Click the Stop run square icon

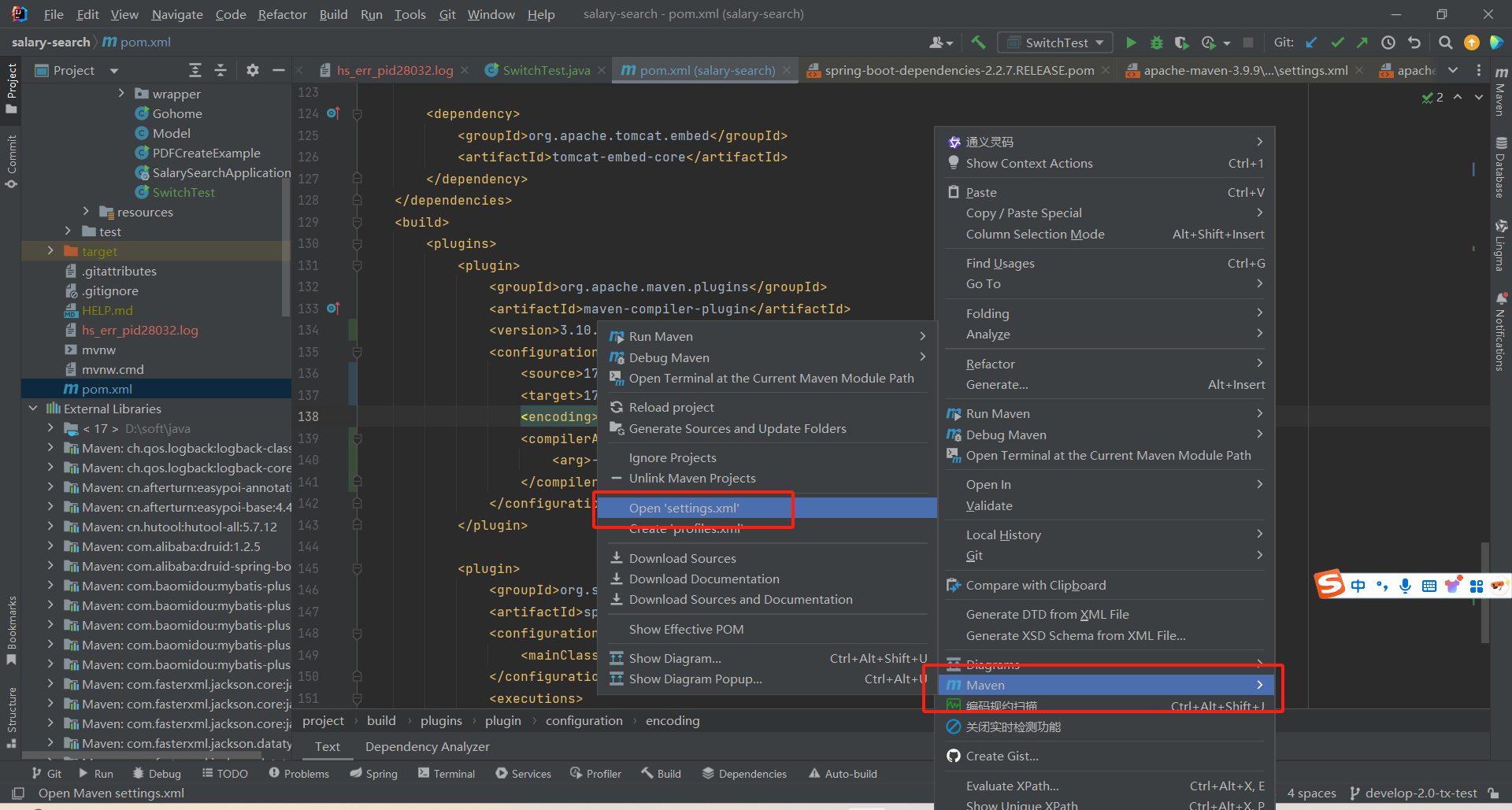(x=1248, y=43)
